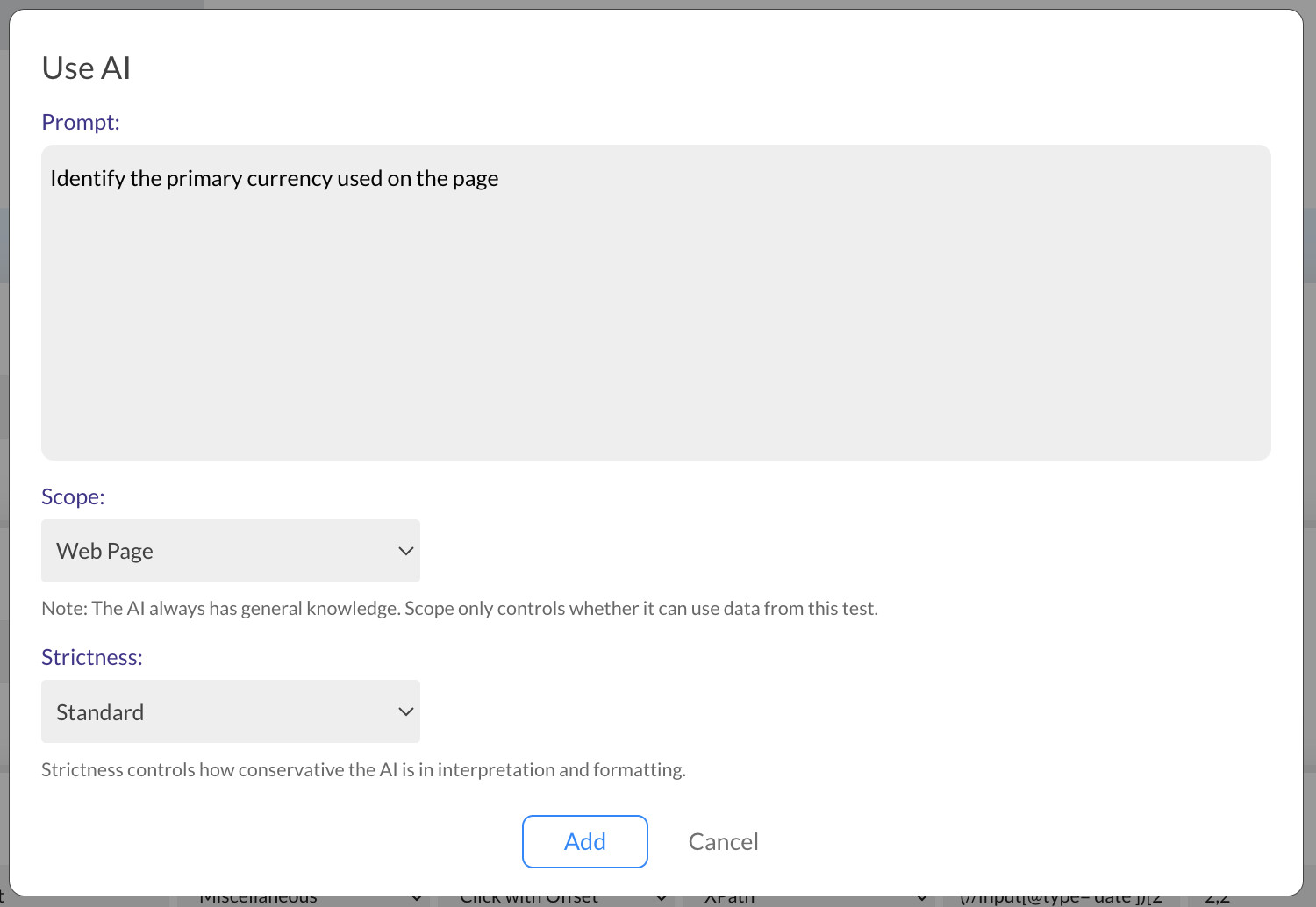Screen dimensions: 1316x907
Task: Click the Scope dropdown chevron arrow
Action: pos(405,551)
